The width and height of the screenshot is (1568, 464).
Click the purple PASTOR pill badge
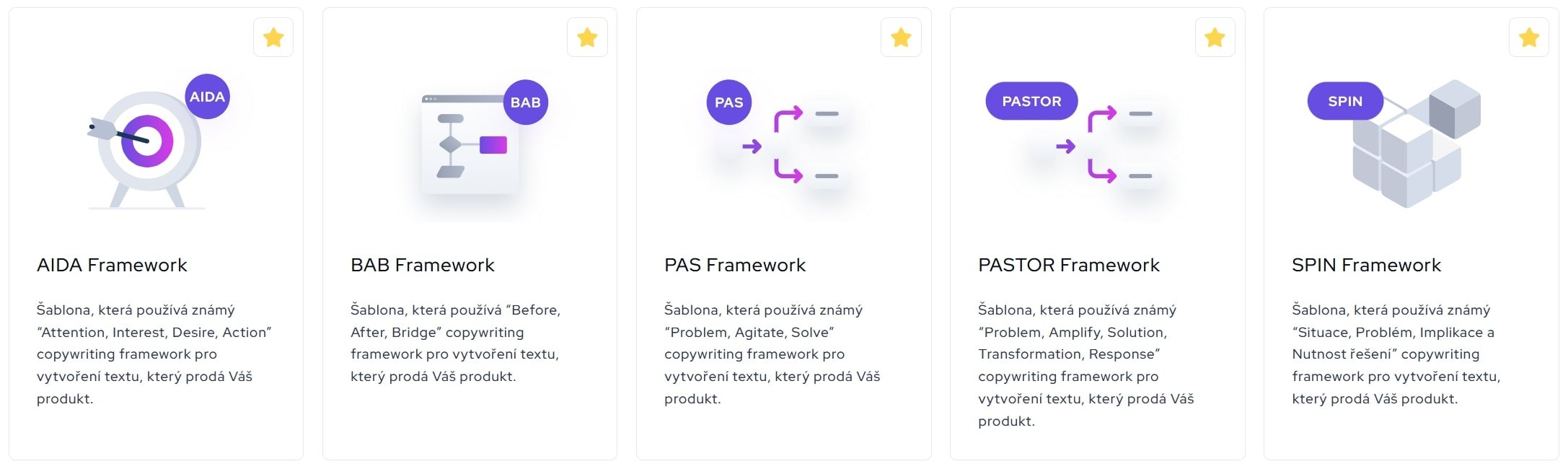point(1031,101)
